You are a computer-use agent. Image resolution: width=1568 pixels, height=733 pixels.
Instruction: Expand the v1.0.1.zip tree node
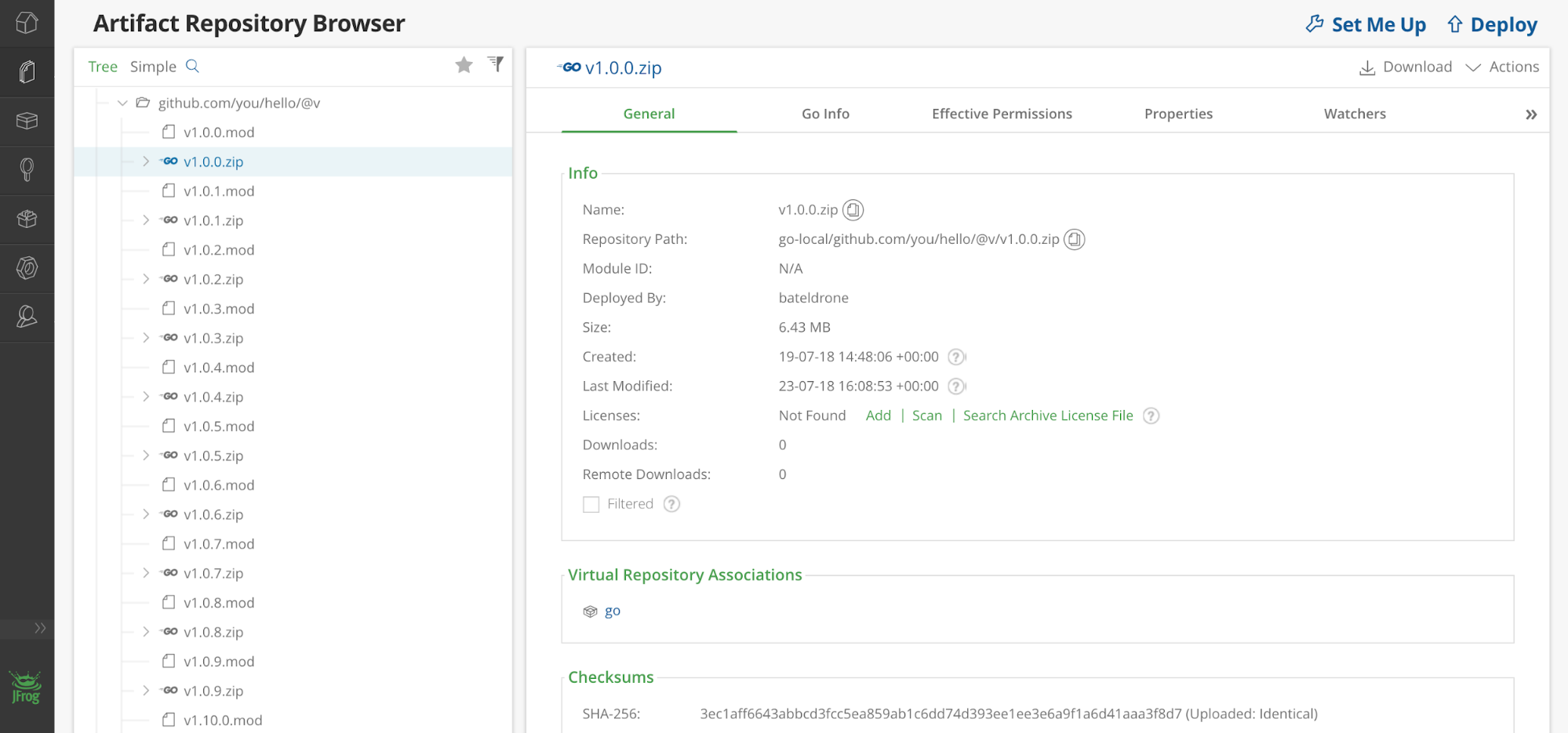[146, 220]
